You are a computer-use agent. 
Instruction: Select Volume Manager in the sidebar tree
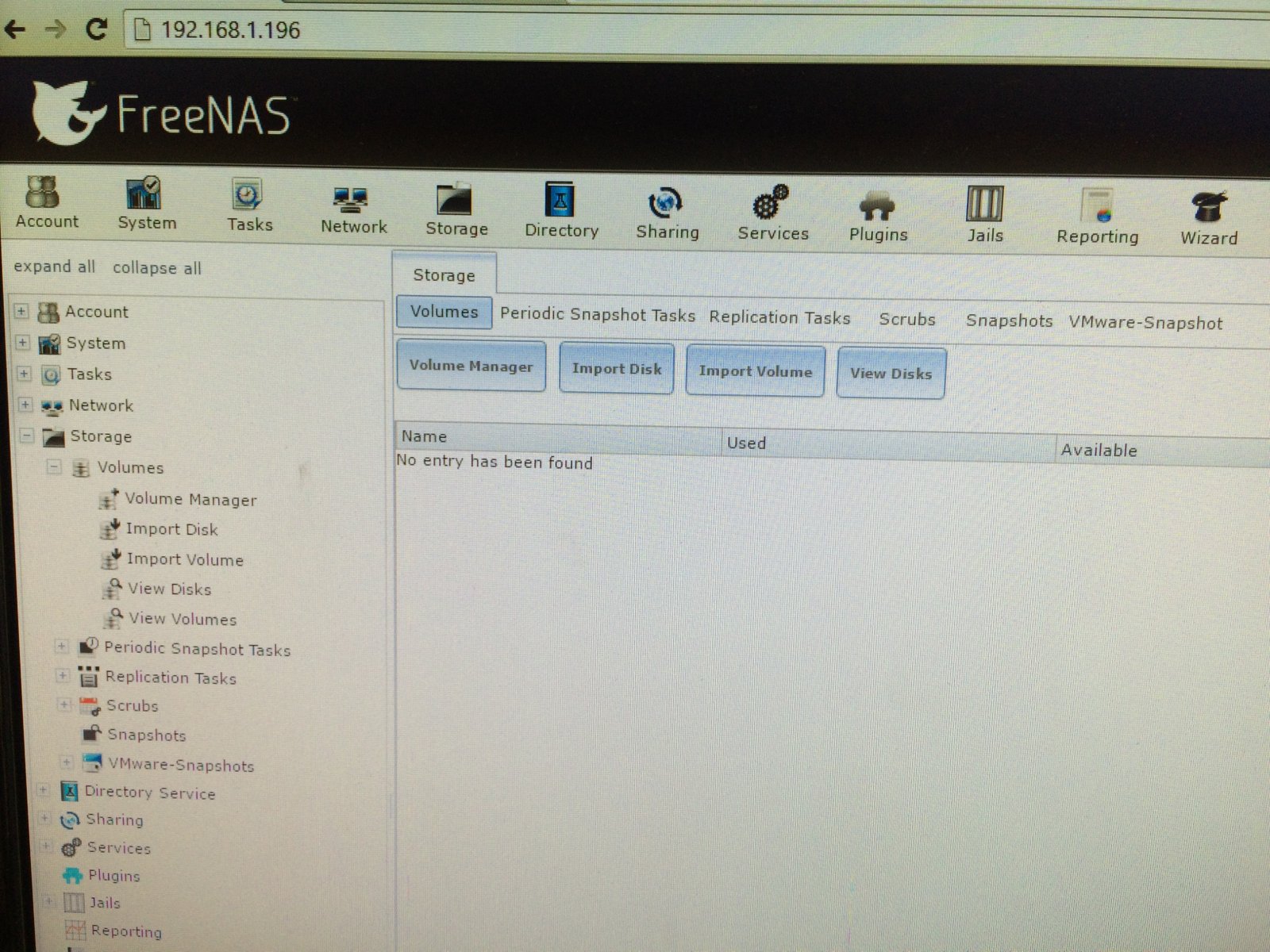(x=190, y=499)
